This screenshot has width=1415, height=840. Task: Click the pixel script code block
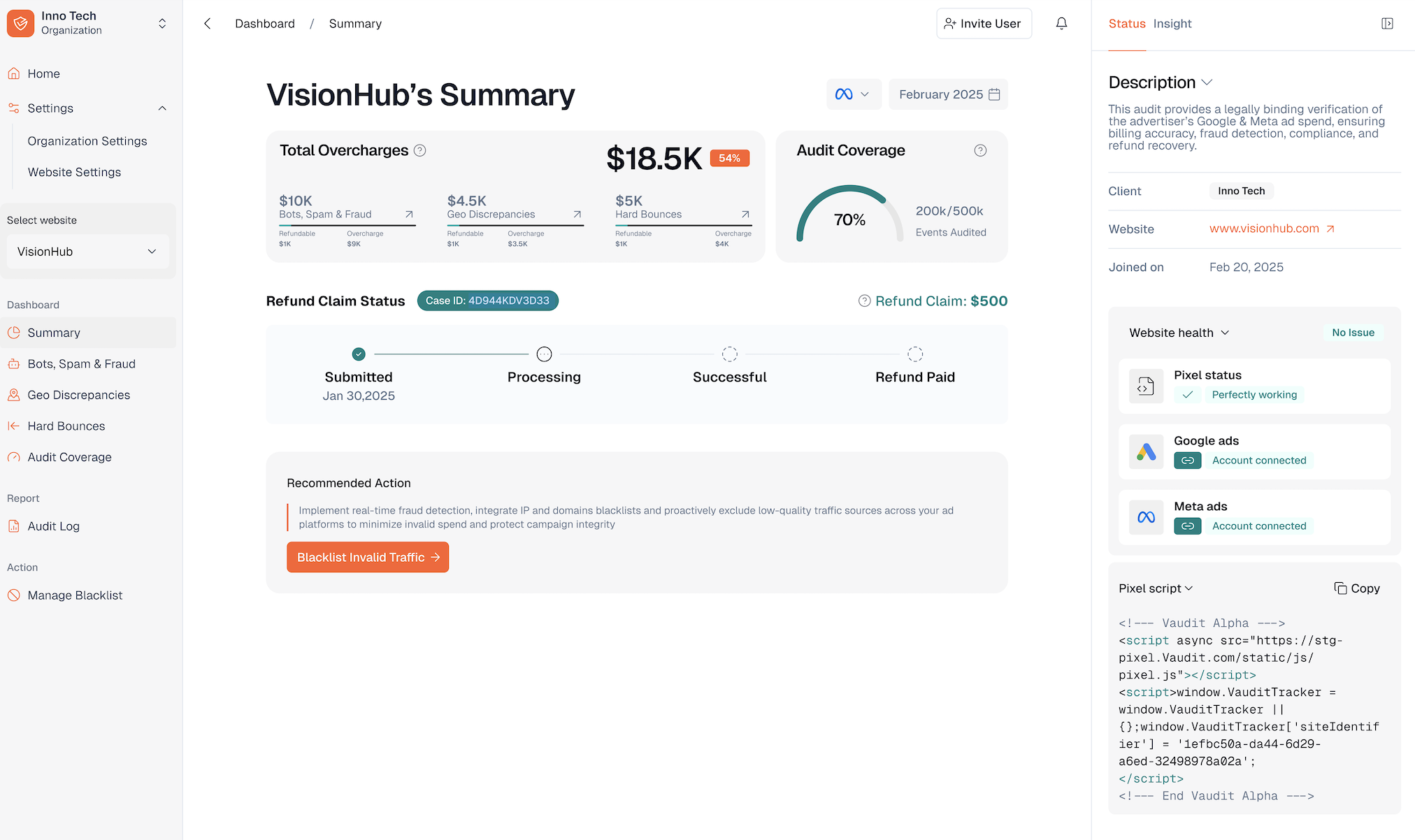pyautogui.click(x=1249, y=709)
